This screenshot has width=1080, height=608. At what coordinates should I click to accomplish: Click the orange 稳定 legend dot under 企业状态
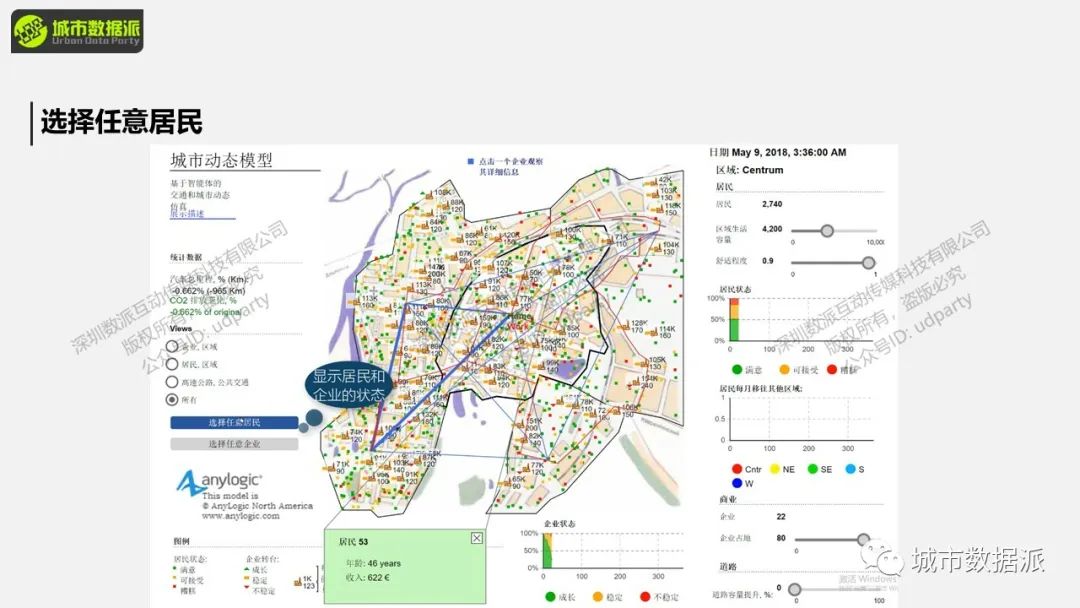pyautogui.click(x=597, y=597)
